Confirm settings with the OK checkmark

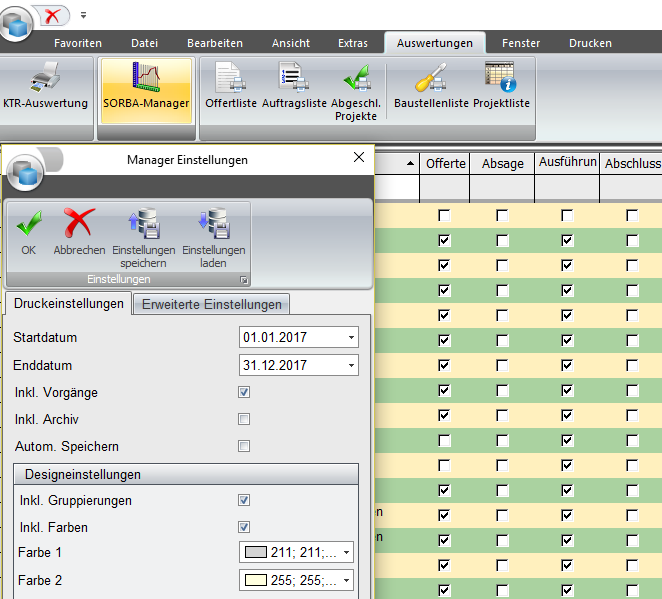[x=29, y=232]
